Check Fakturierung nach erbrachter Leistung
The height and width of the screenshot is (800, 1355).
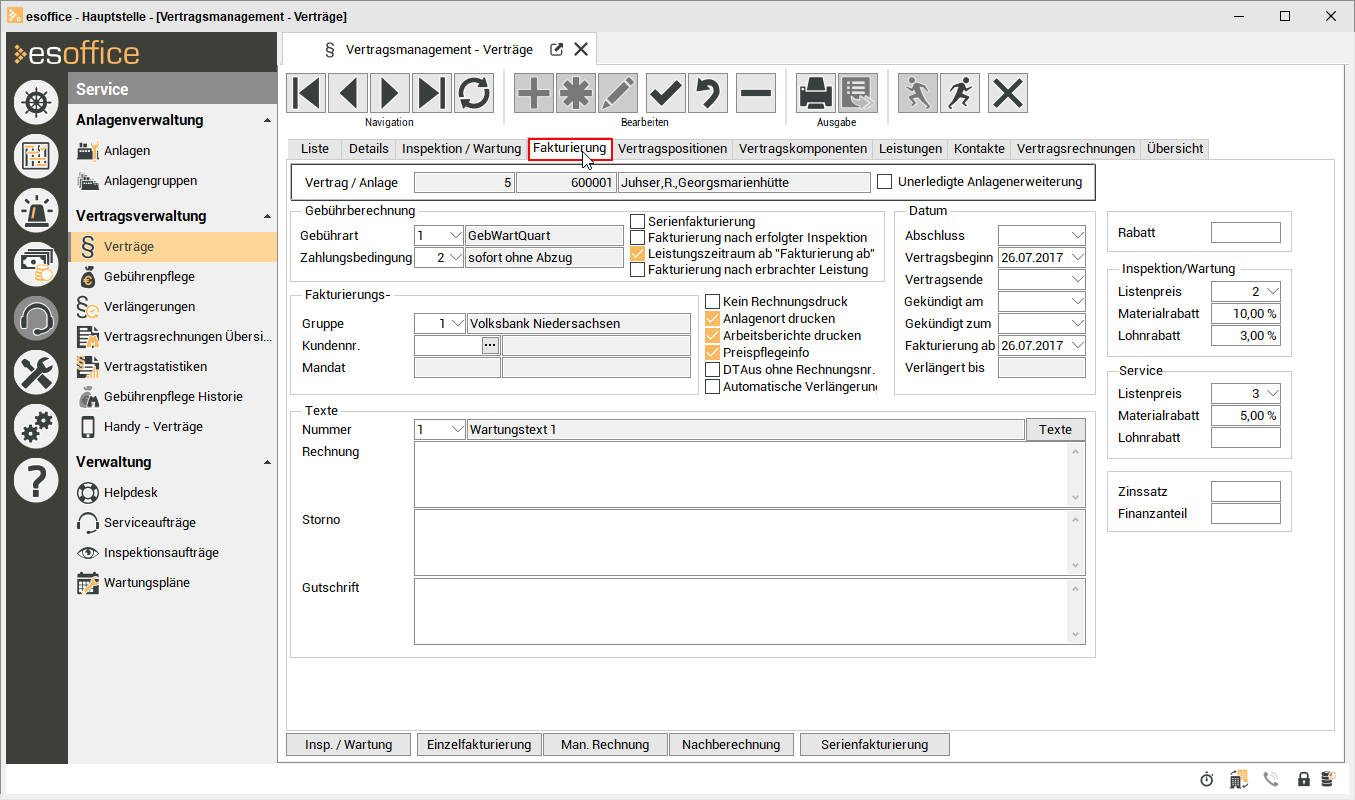(638, 269)
